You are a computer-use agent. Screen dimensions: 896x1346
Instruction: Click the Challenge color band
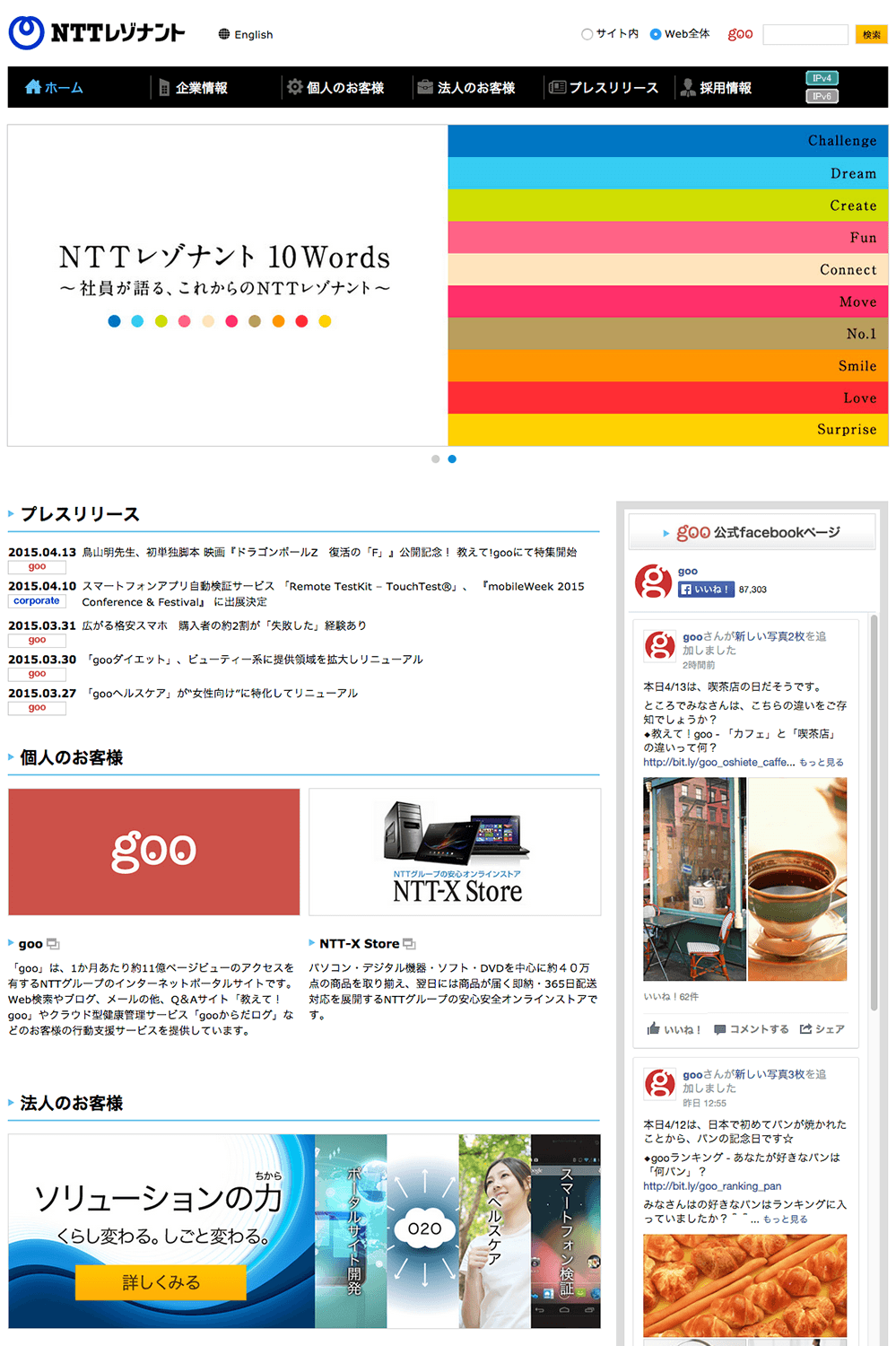[667, 141]
